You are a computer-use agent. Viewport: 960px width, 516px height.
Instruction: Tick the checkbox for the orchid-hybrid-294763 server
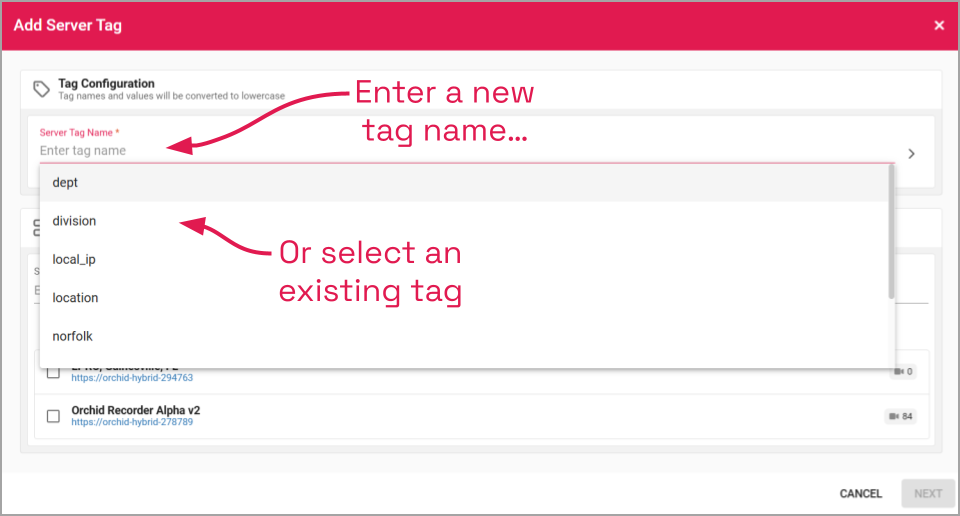coord(53,374)
